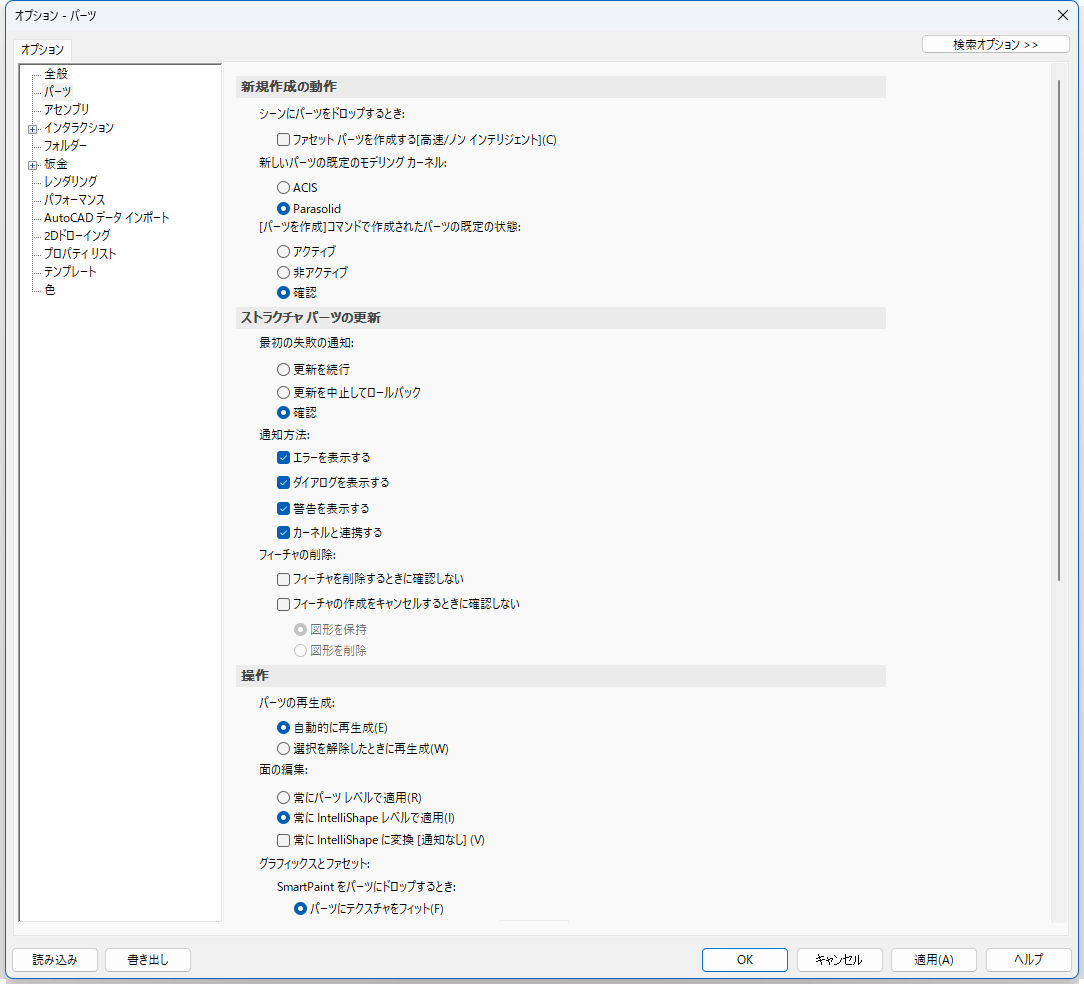
Task: Open the レンダリング options category
Action: tap(70, 182)
